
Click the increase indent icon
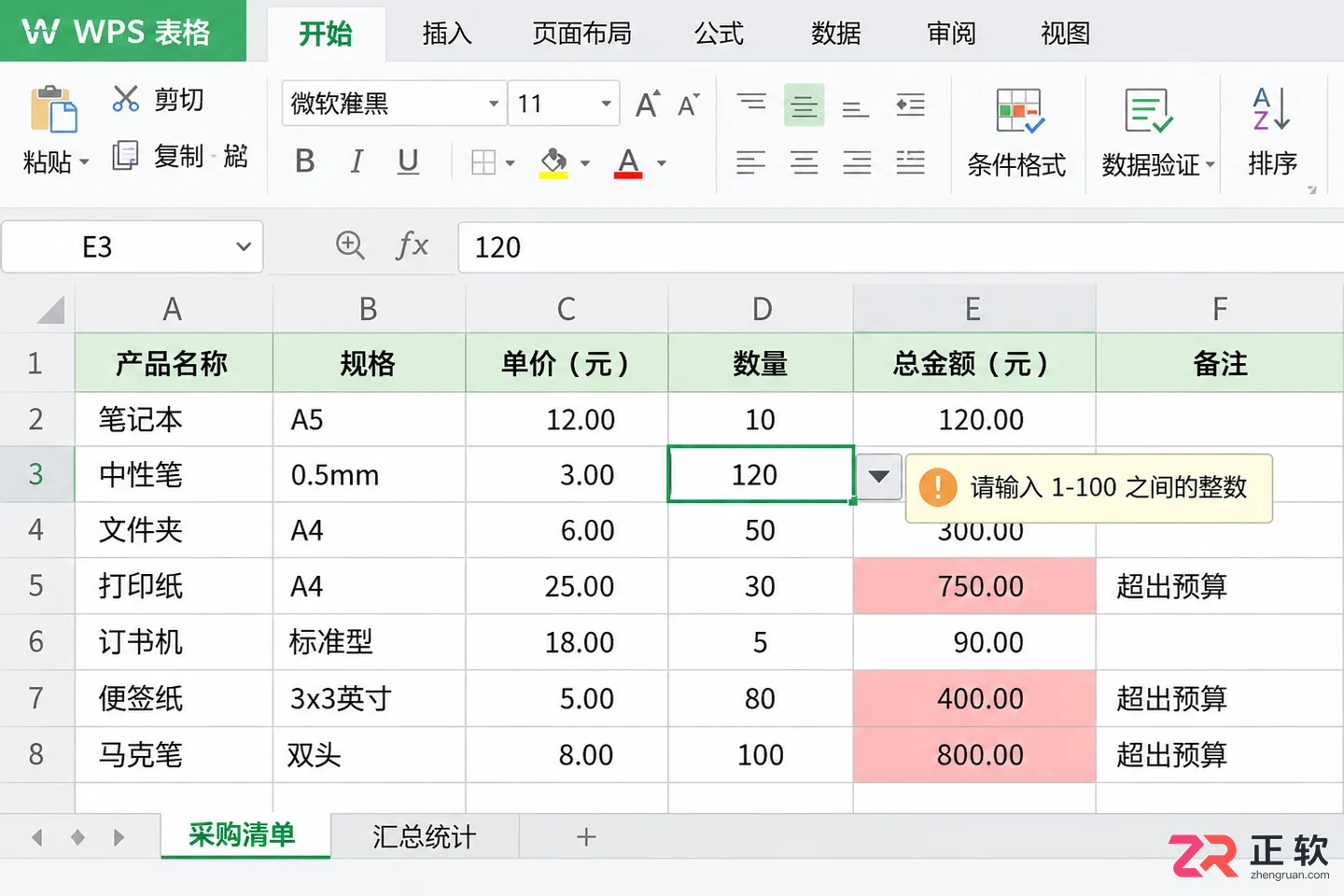910,105
